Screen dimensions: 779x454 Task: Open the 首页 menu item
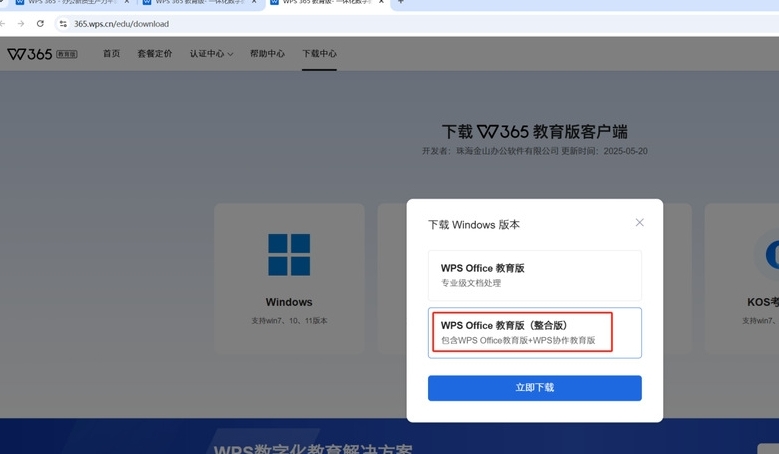coord(111,53)
